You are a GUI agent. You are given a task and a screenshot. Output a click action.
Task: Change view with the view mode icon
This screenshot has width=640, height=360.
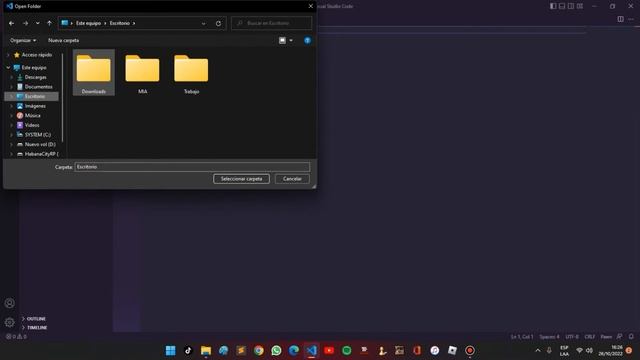click(x=282, y=40)
